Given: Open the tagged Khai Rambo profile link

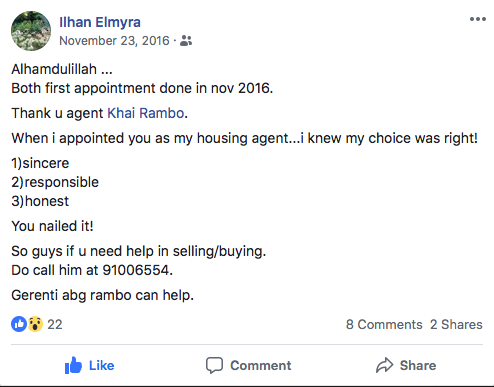Looking at the screenshot, I should click(146, 113).
